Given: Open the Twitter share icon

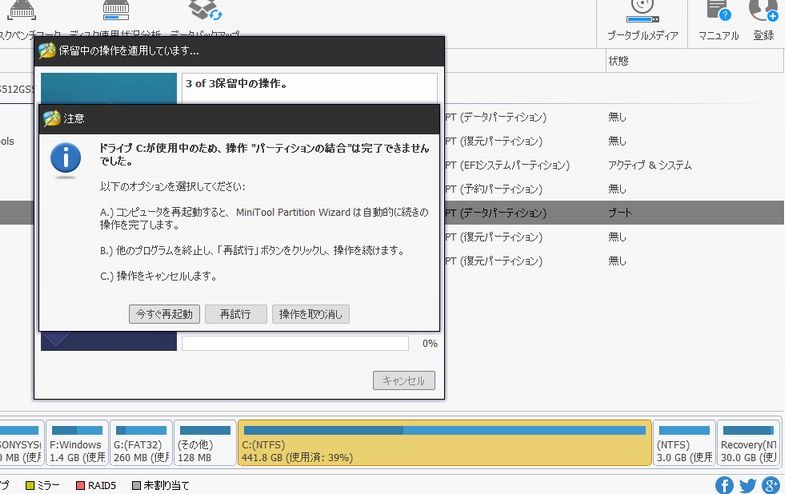Looking at the screenshot, I should (747, 485).
